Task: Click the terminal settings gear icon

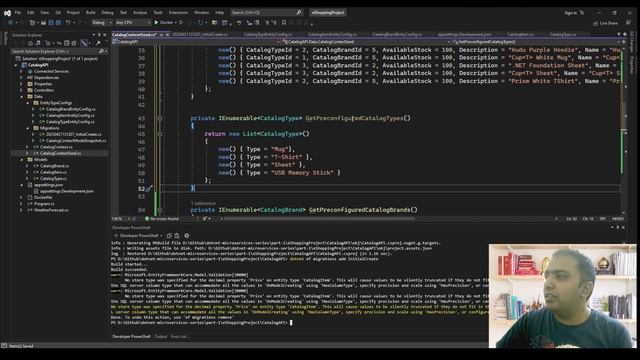Action: click(187, 236)
